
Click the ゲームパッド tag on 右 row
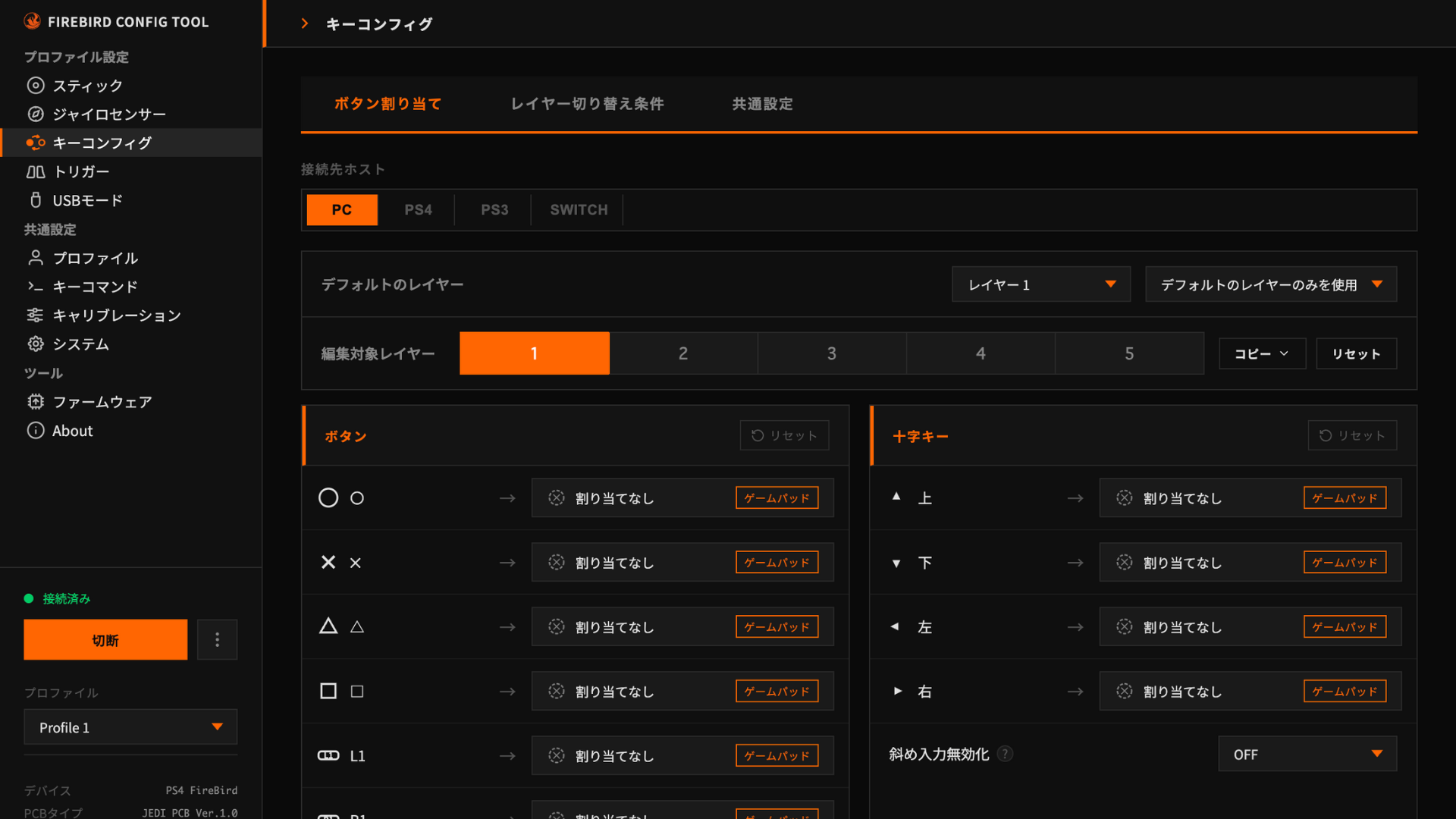click(1345, 691)
